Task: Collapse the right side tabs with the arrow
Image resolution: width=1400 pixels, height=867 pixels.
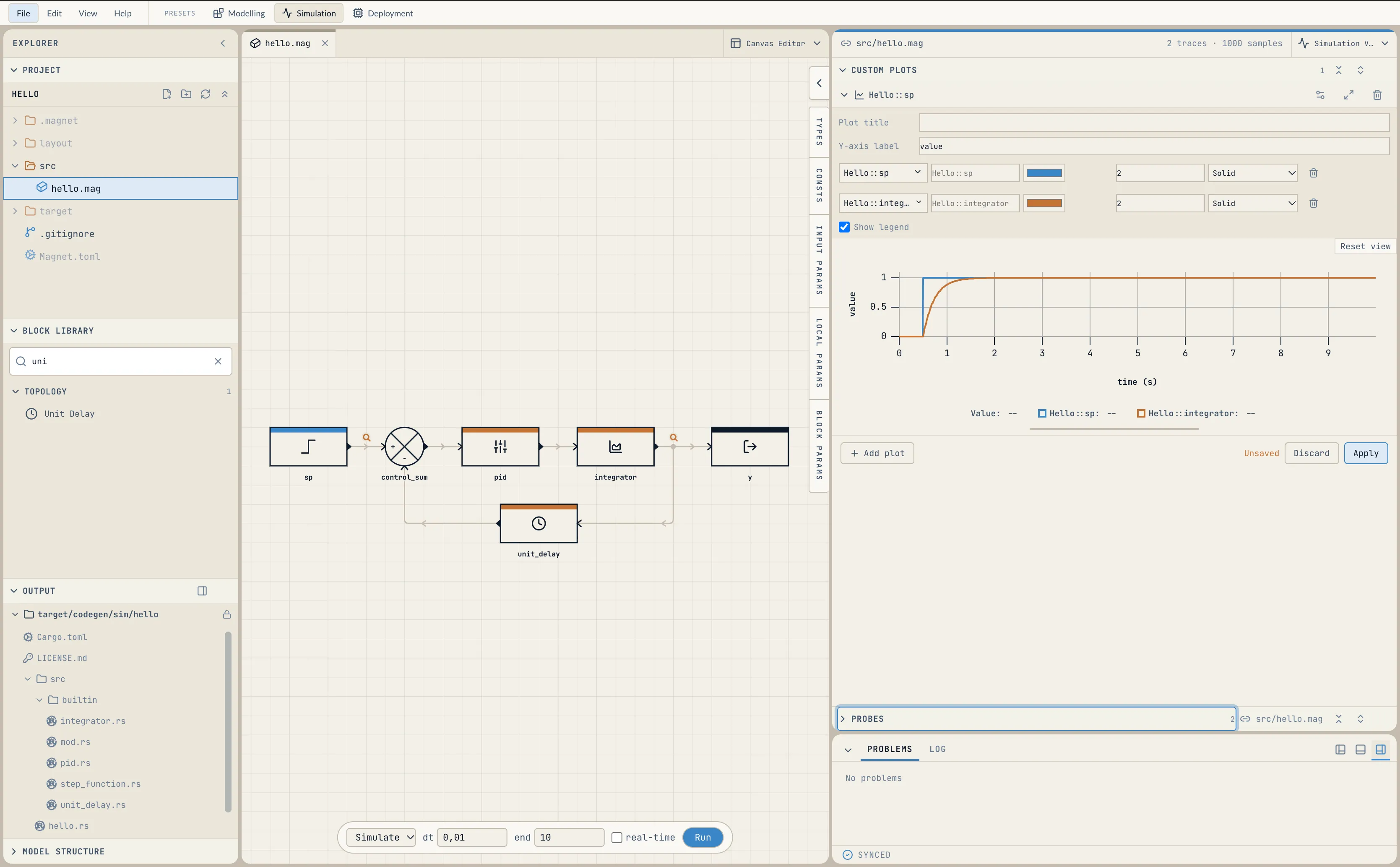Action: tap(819, 84)
